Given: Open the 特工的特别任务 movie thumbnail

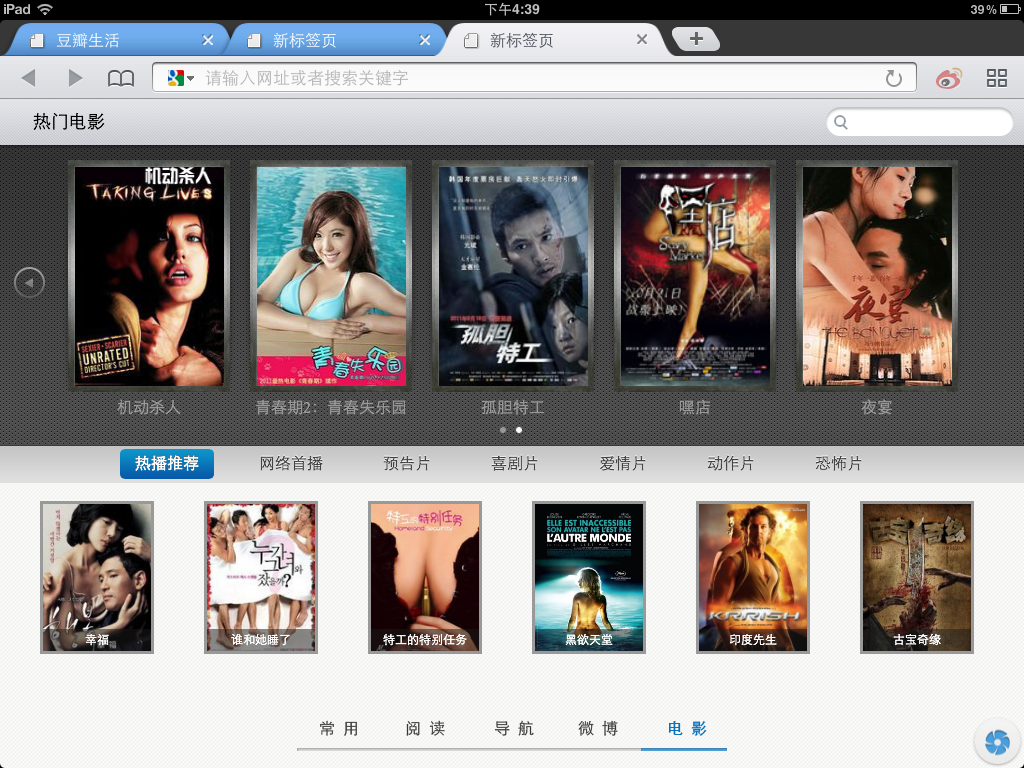Looking at the screenshot, I should (424, 577).
